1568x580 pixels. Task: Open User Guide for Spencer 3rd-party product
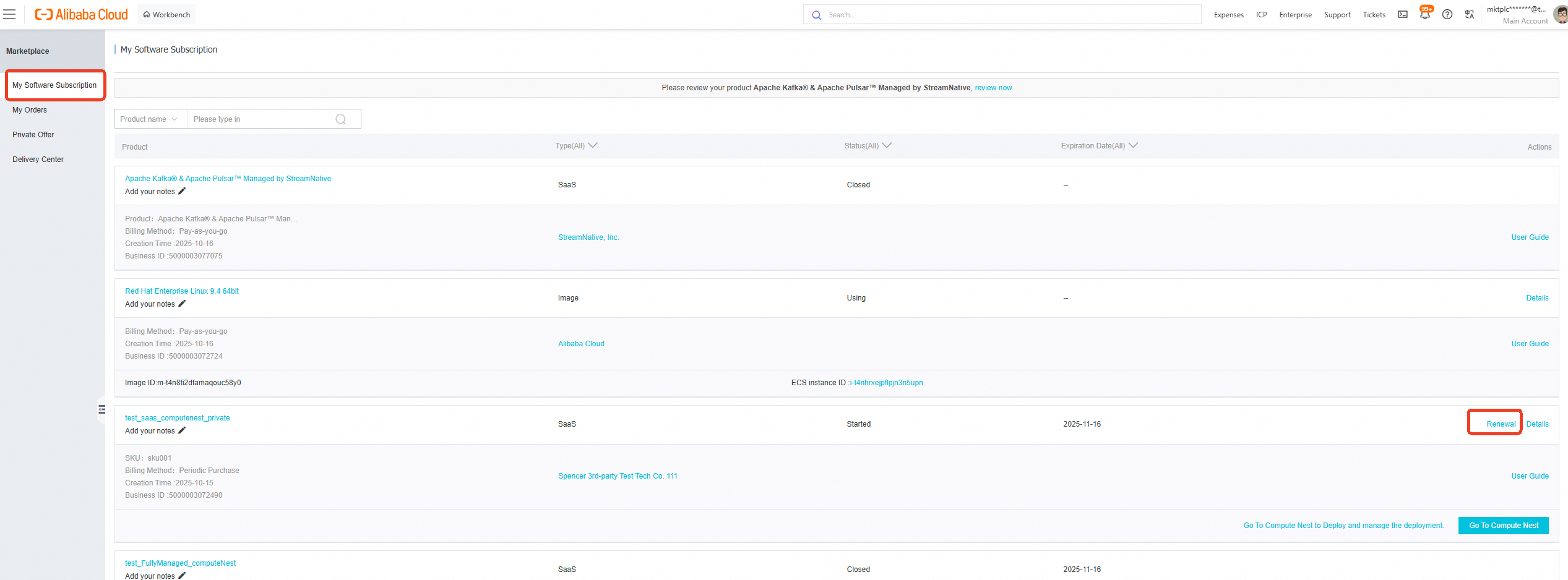pyautogui.click(x=1530, y=476)
